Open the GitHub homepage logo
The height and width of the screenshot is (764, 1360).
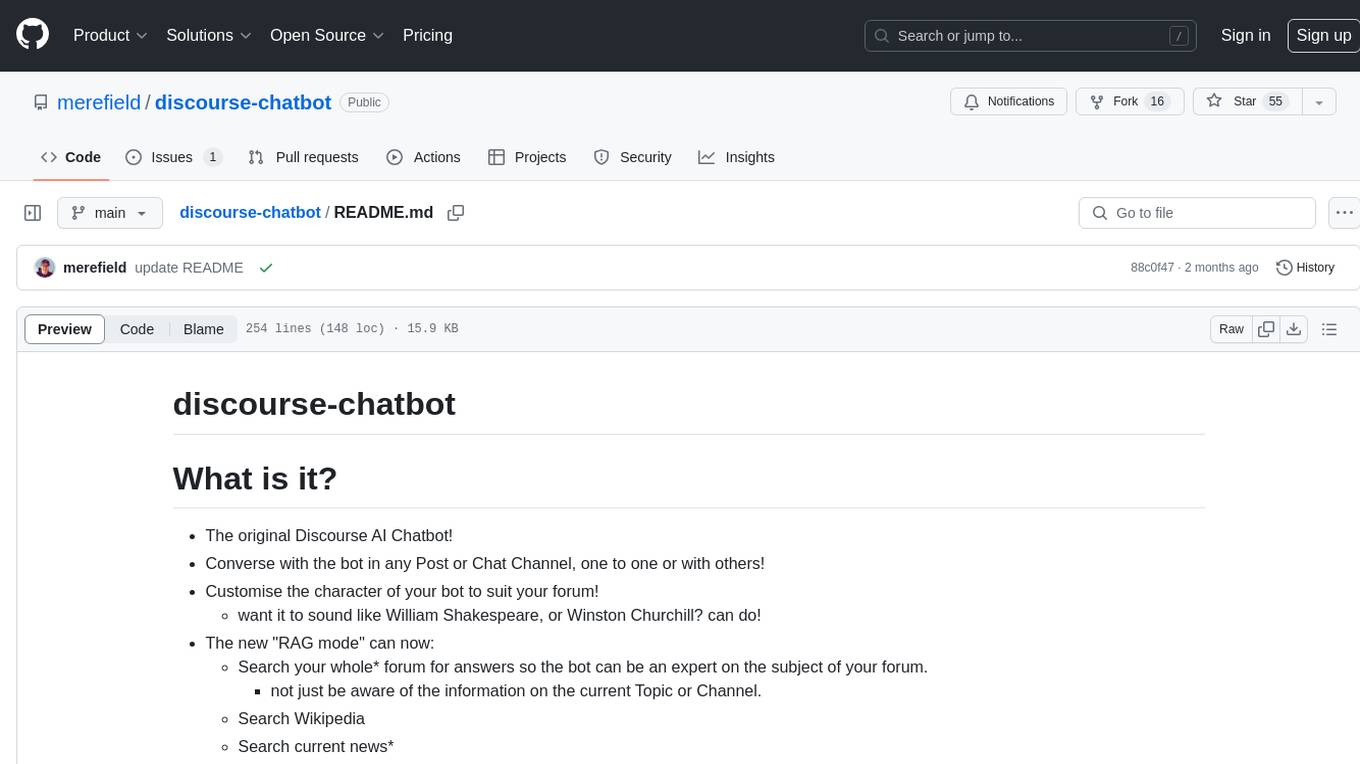click(x=32, y=35)
